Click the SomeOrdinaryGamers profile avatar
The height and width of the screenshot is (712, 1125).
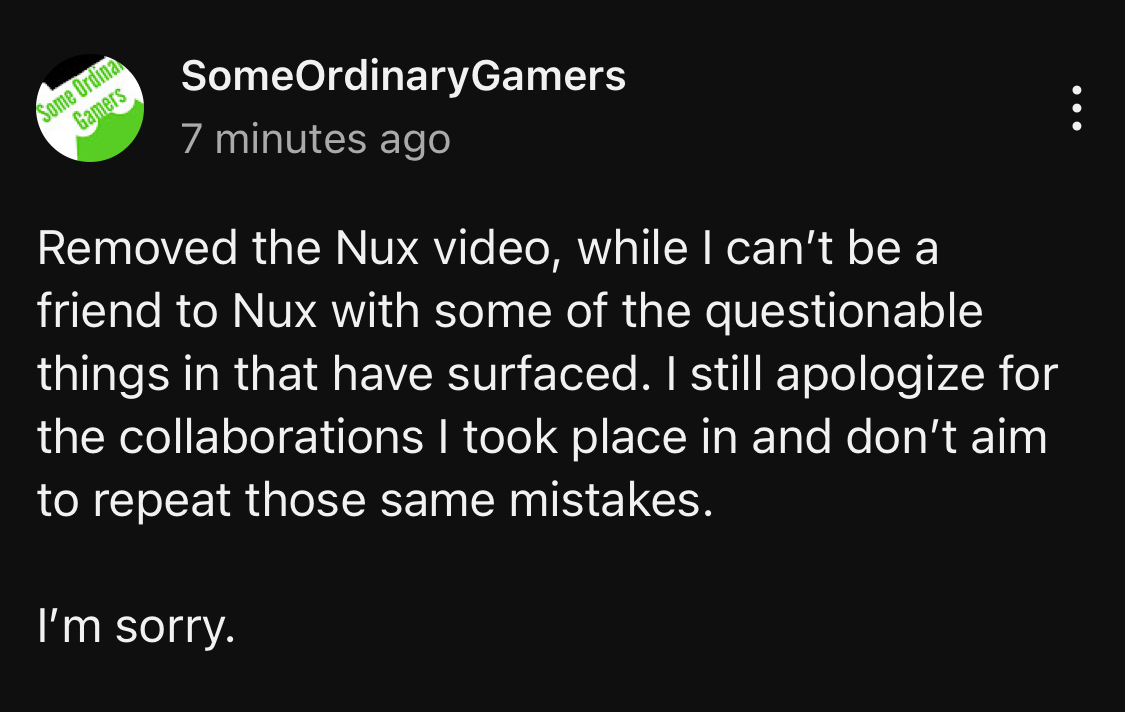(x=90, y=108)
